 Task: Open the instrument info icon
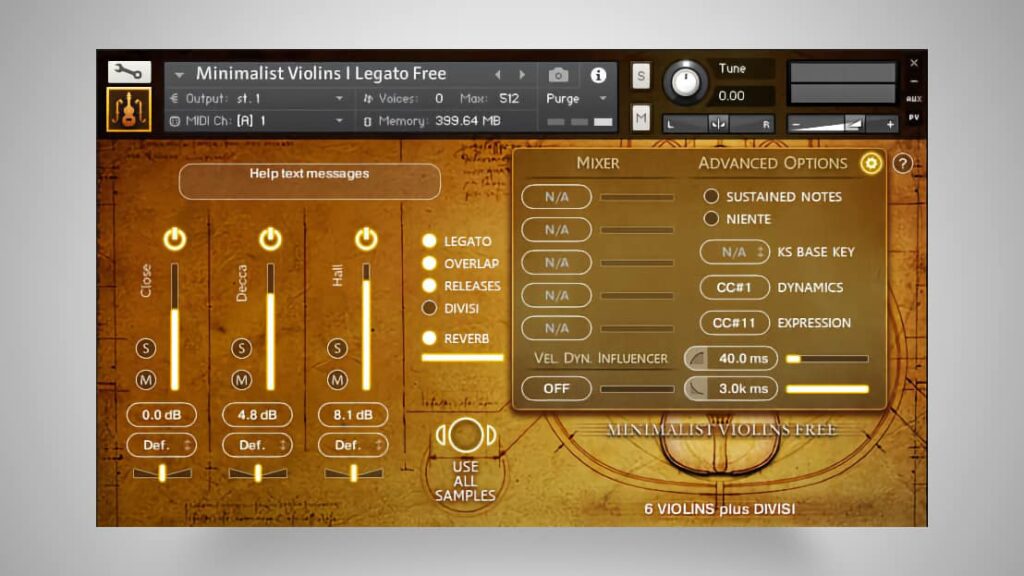[x=598, y=75]
